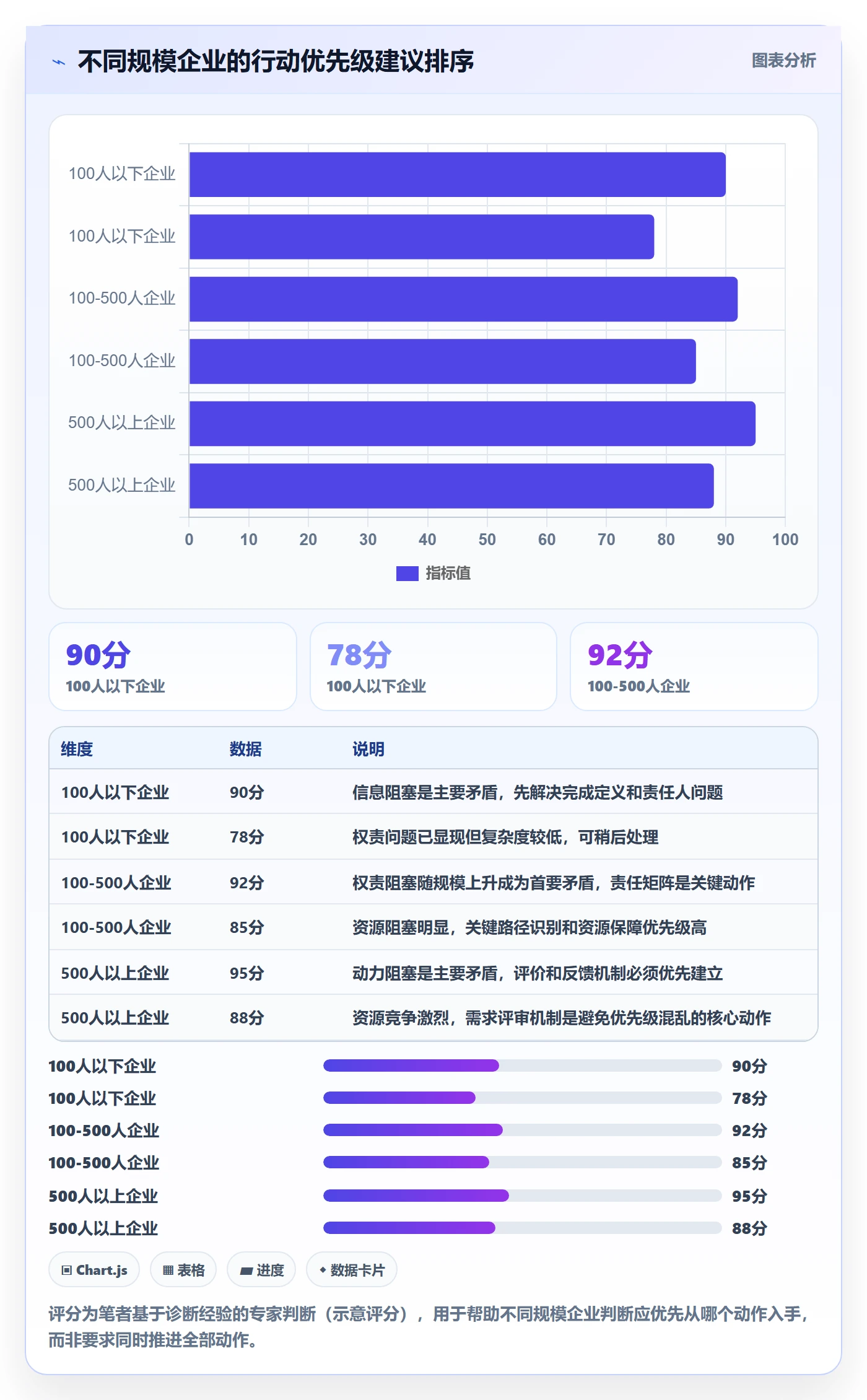Screen dimensions: 867x1400
Task: Click the 数据 column header
Action: pyautogui.click(x=245, y=749)
